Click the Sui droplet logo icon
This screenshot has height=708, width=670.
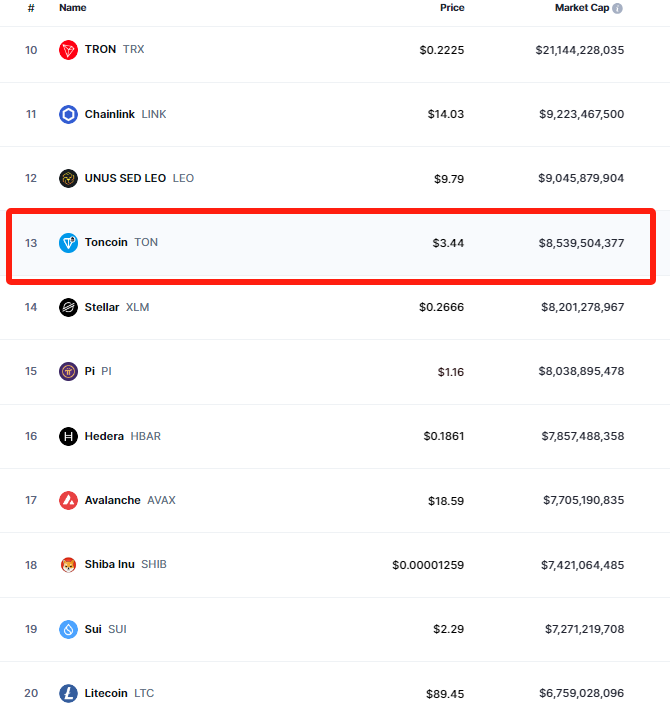click(x=68, y=629)
